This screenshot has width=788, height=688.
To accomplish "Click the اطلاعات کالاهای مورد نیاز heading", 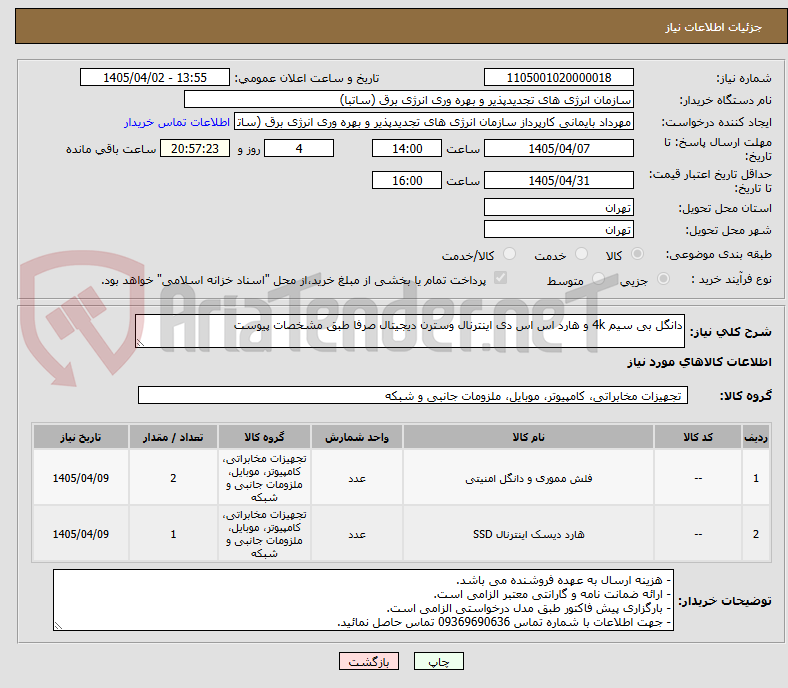I will click(x=699, y=362).
